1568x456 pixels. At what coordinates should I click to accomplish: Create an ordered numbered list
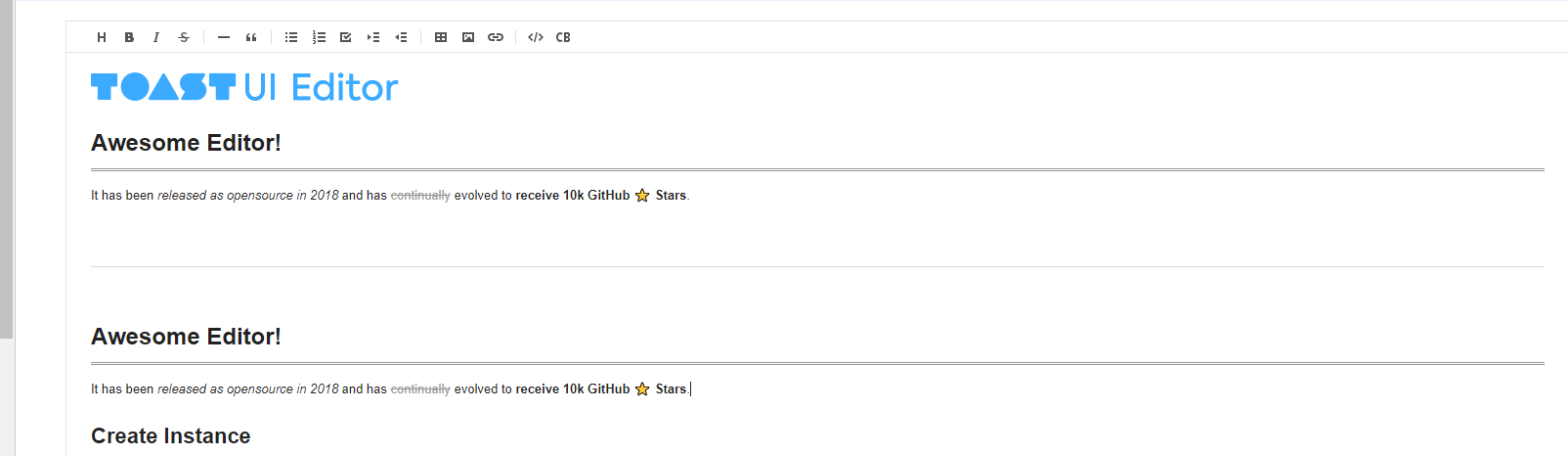pyautogui.click(x=319, y=37)
